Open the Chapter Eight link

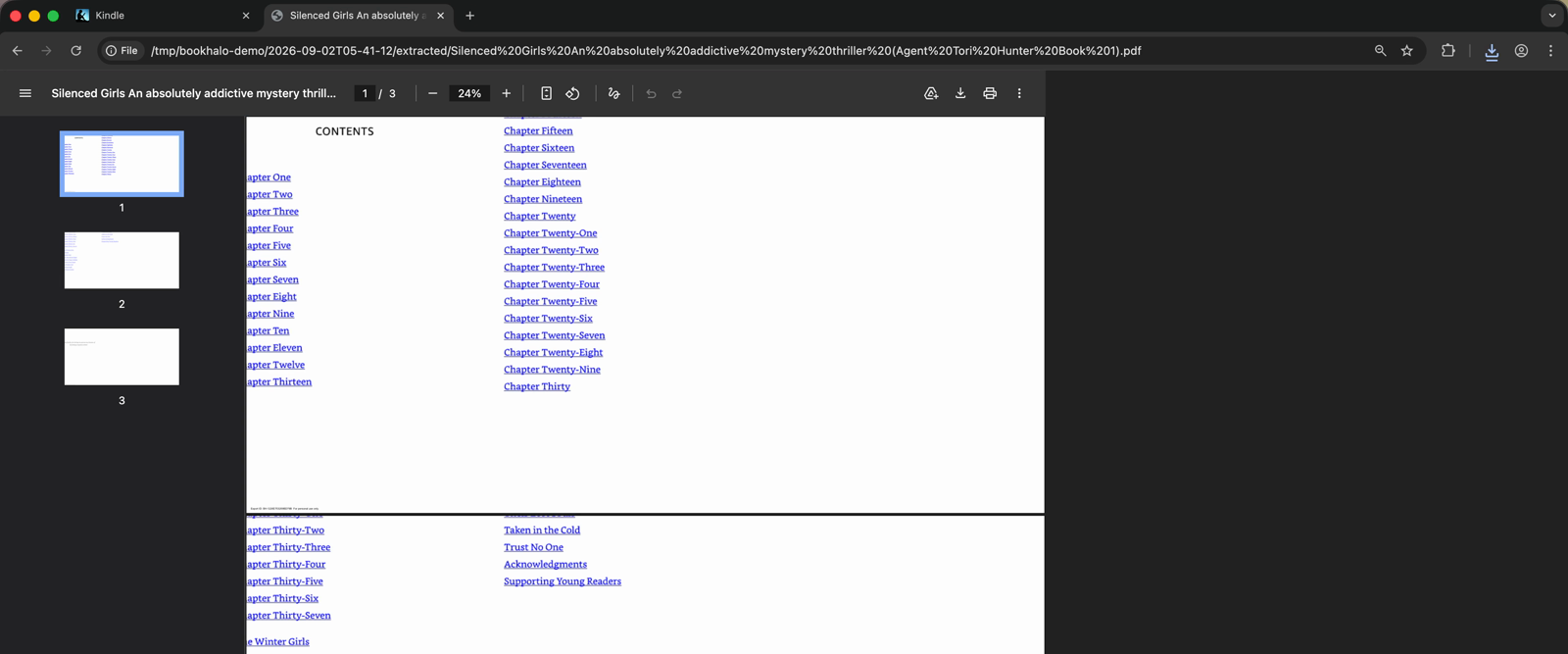point(272,296)
